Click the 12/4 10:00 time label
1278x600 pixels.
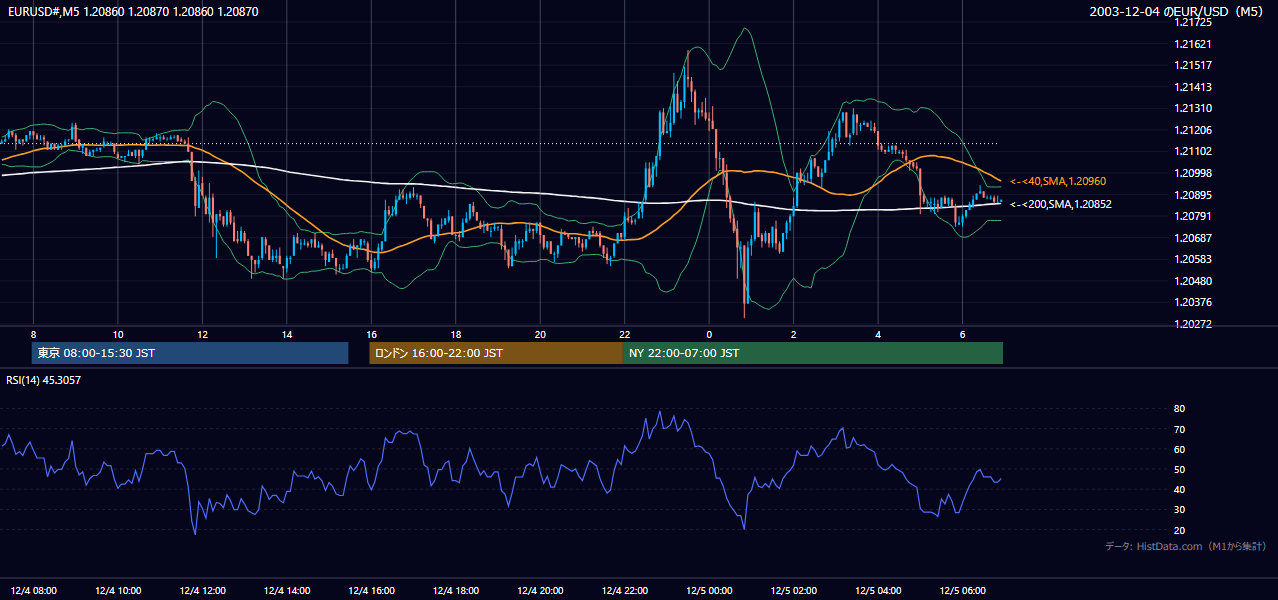pyautogui.click(x=118, y=591)
